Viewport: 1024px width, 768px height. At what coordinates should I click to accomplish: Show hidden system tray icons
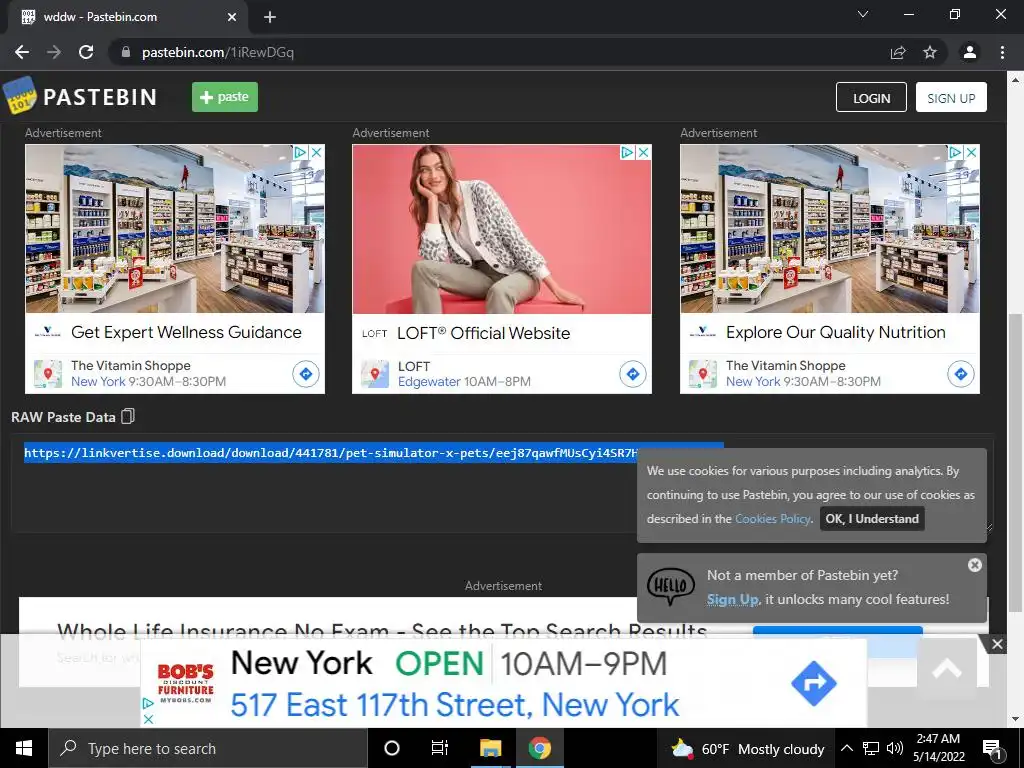pyautogui.click(x=846, y=748)
